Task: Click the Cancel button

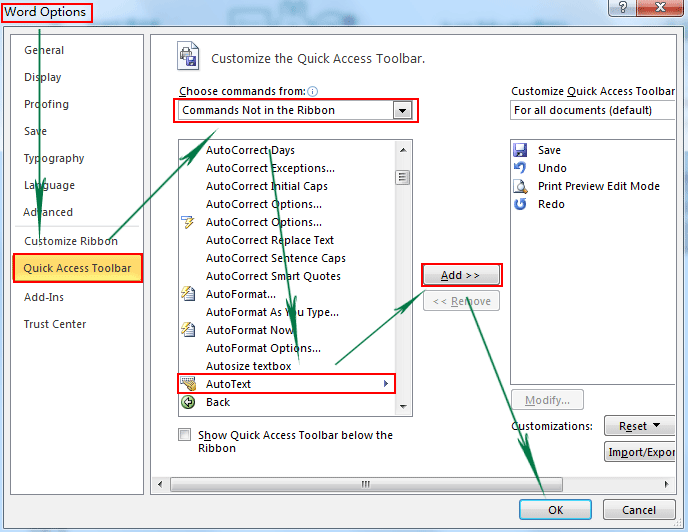Action: coord(639,510)
